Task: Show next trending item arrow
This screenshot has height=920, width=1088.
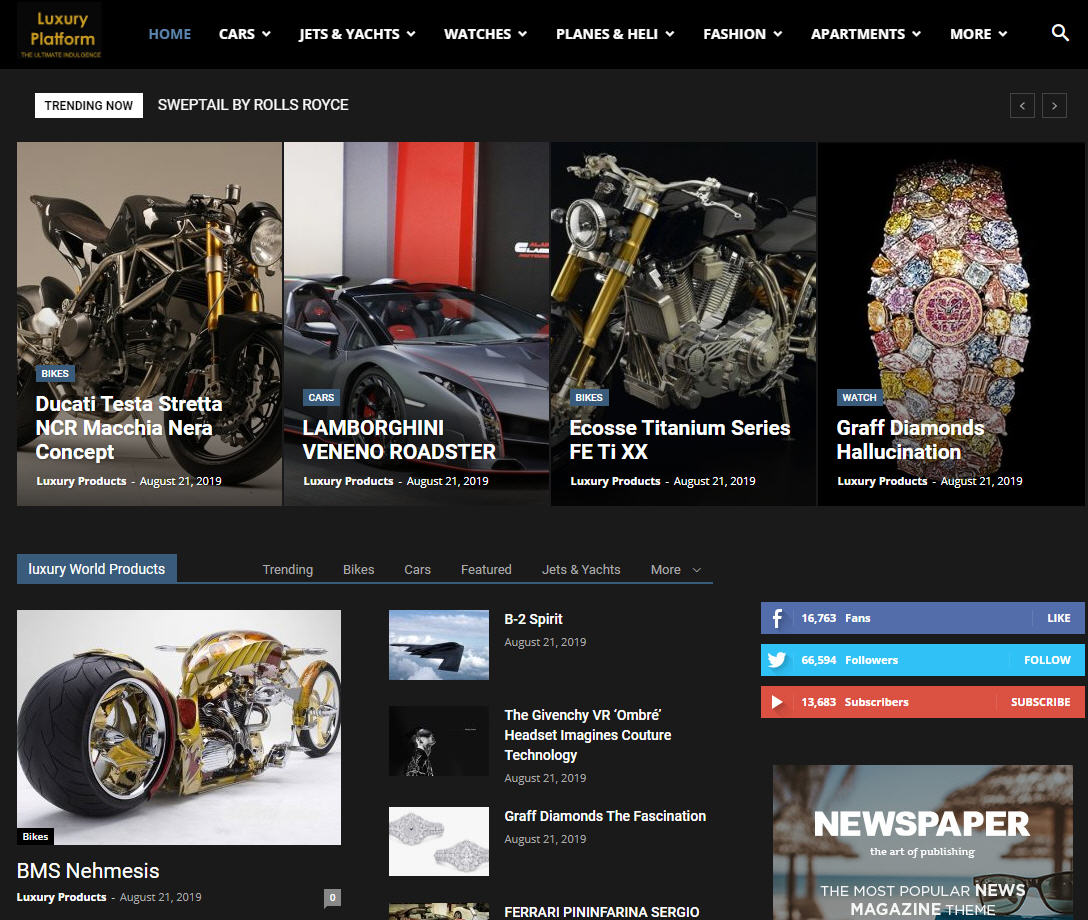Action: [1054, 105]
